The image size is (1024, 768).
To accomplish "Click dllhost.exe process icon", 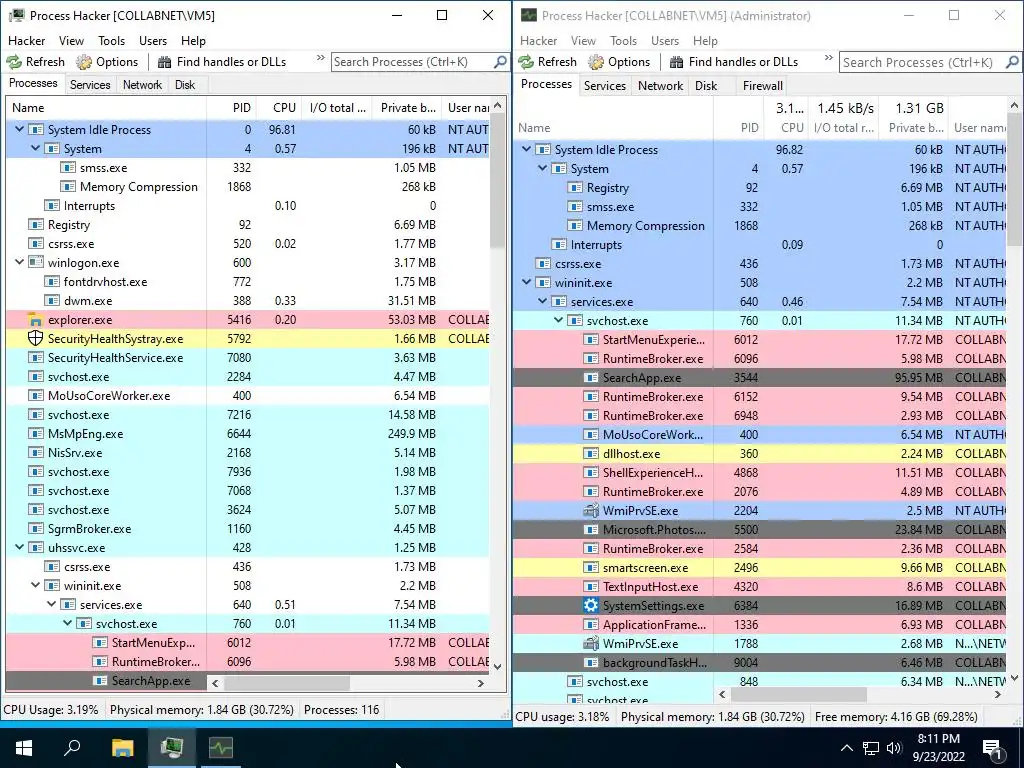I will pyautogui.click(x=591, y=454).
